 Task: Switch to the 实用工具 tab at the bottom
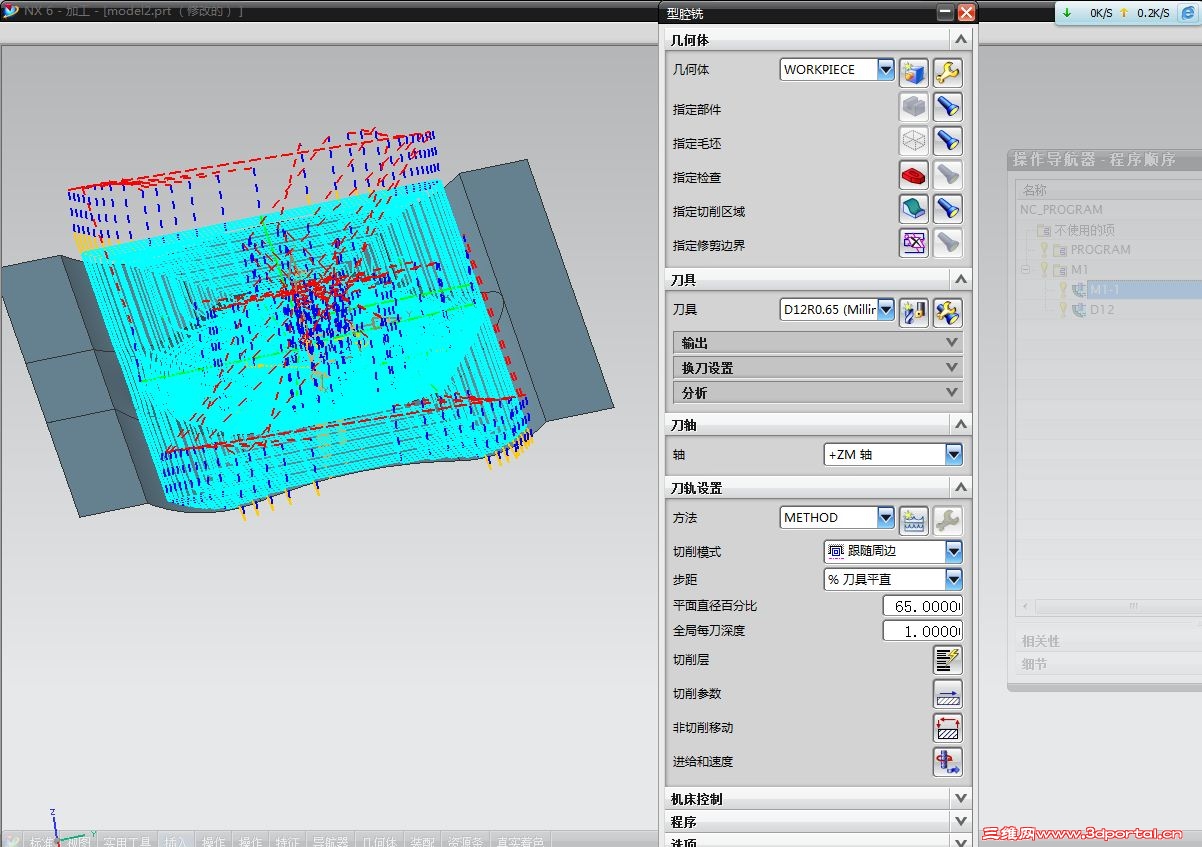[128, 841]
